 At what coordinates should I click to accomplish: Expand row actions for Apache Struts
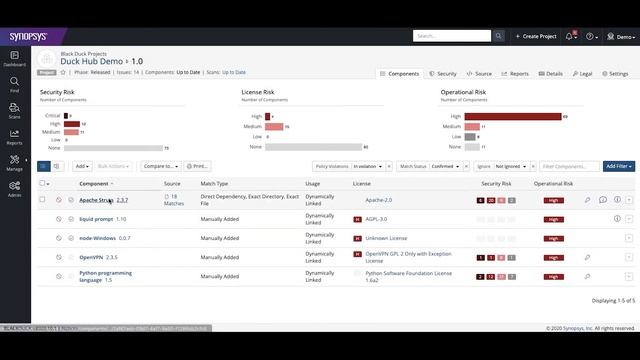click(629, 200)
